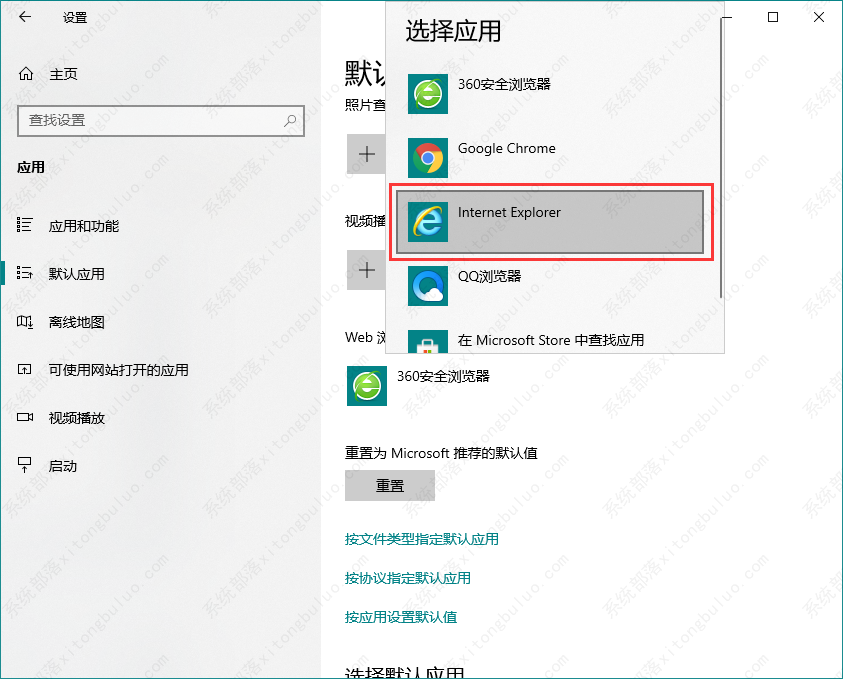Open 离线地图 settings page
Viewport: 843px width, 679px height.
[77, 322]
